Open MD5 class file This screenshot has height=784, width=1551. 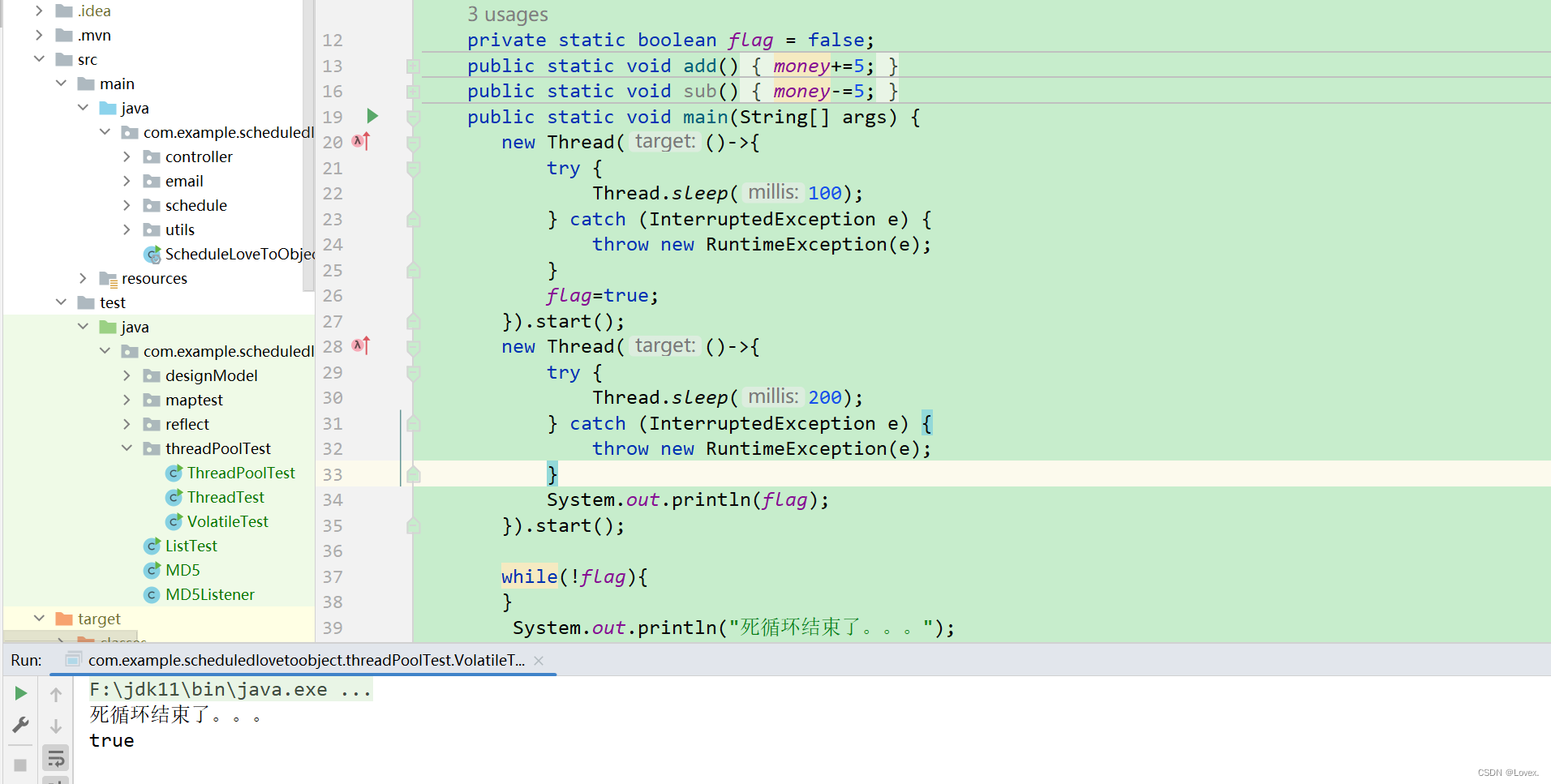coord(183,570)
